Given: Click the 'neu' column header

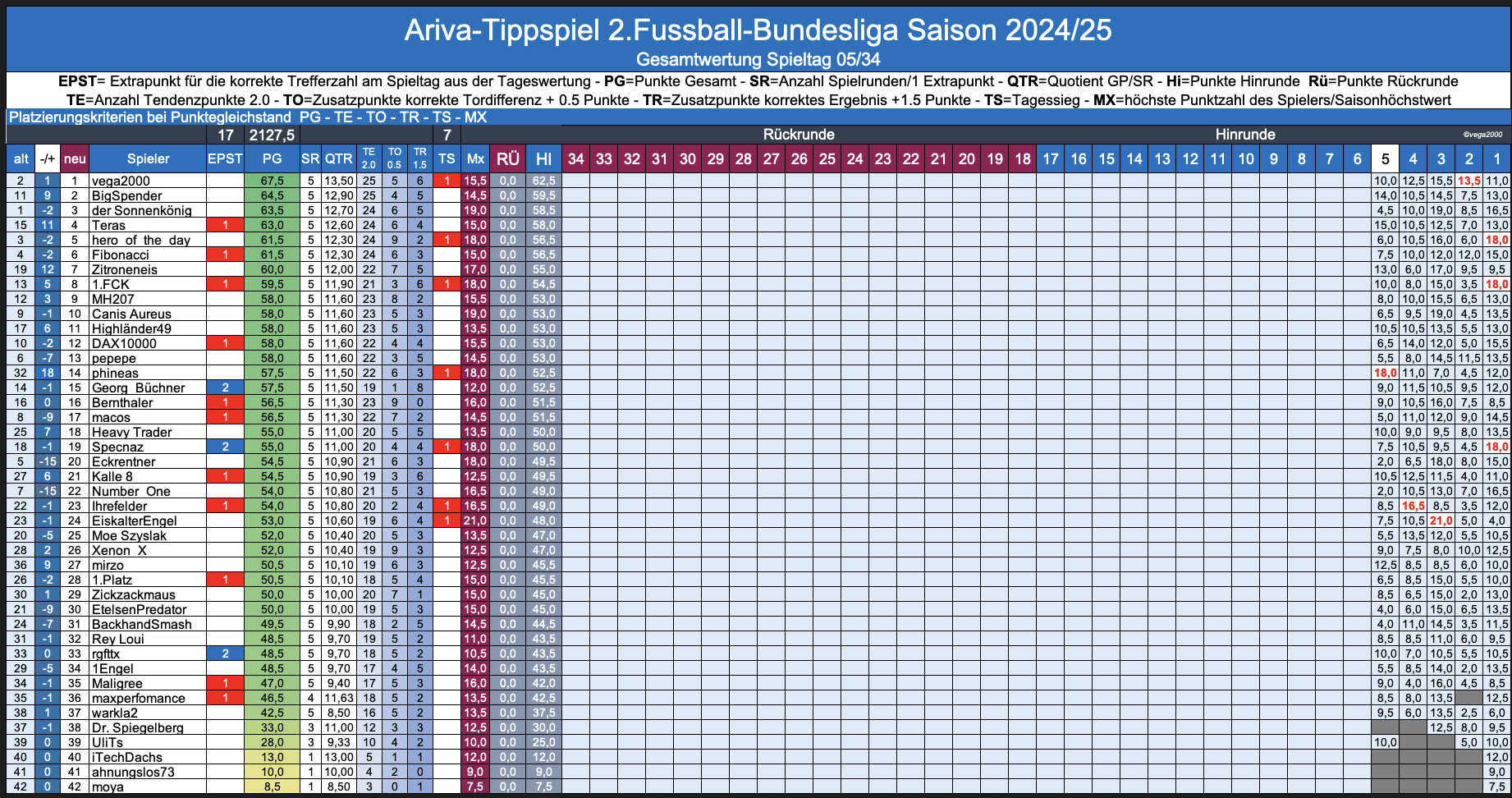Looking at the screenshot, I should pos(75,159).
